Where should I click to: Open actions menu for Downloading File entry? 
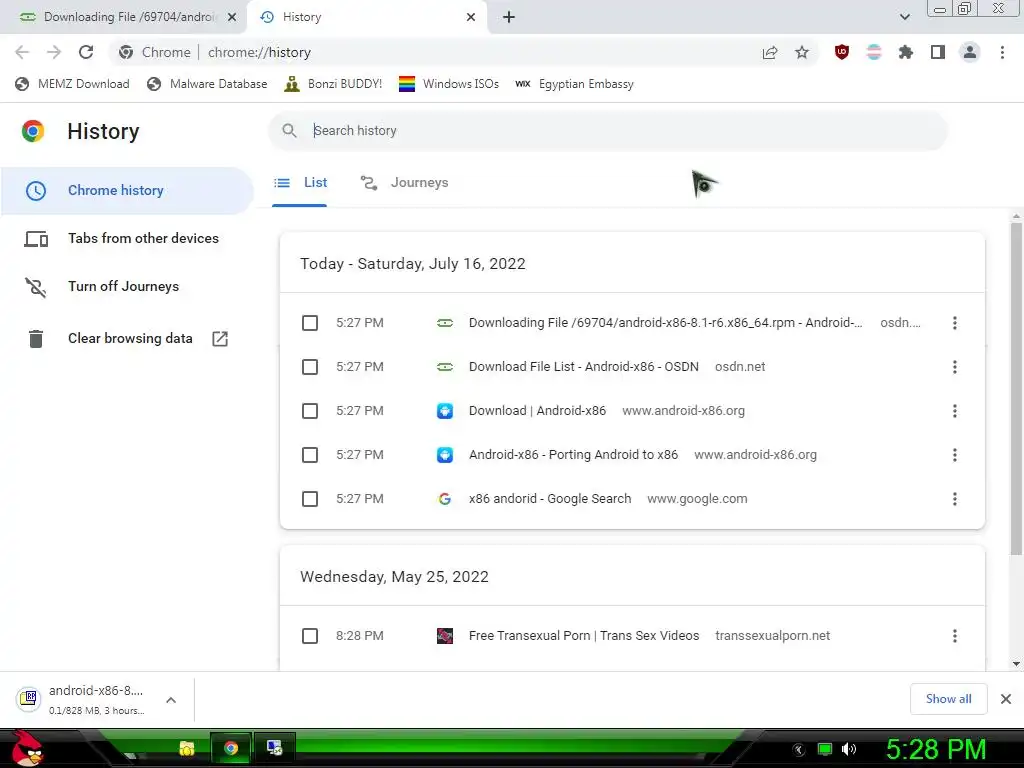[x=954, y=323]
